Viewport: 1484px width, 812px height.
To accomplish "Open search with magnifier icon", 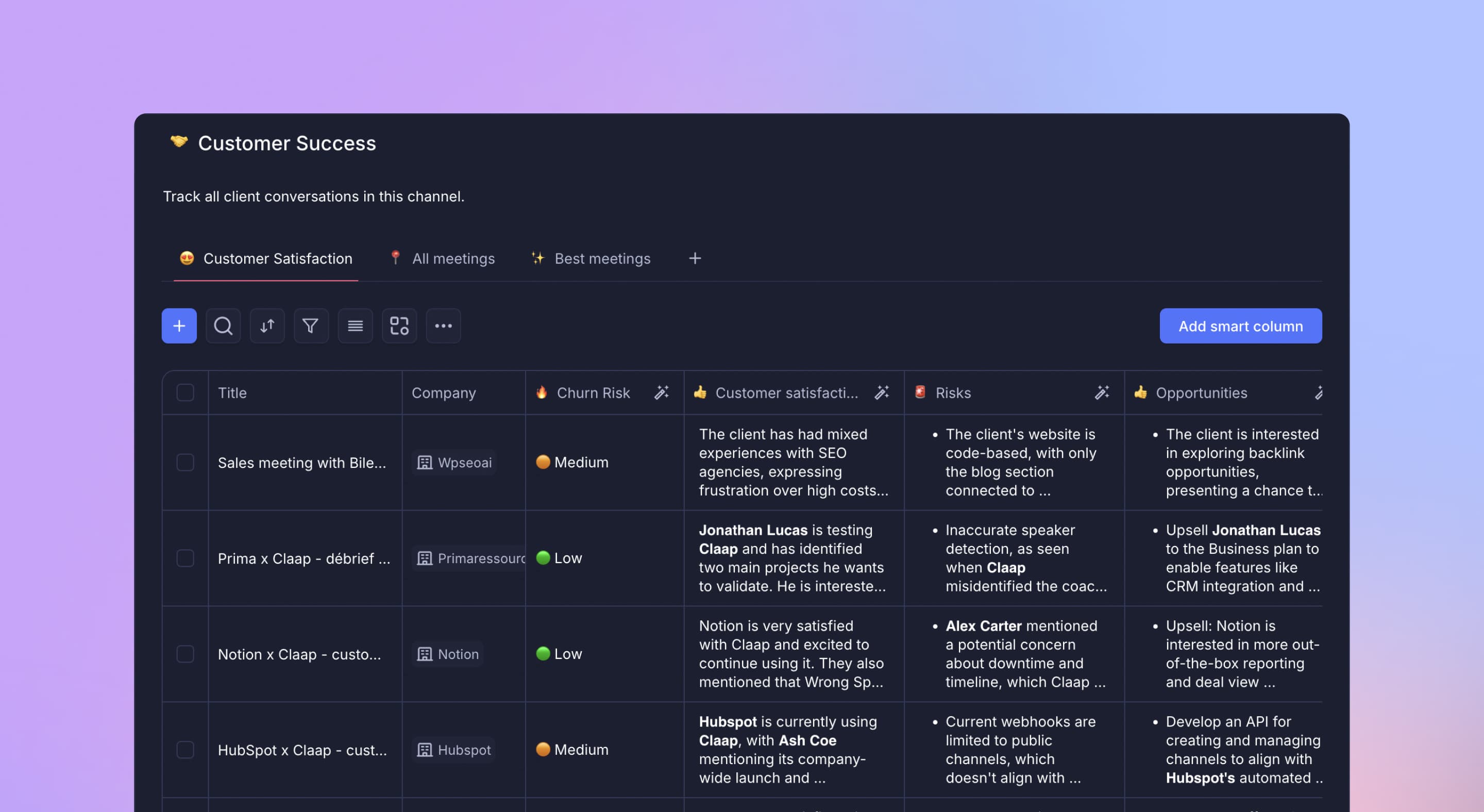I will [x=223, y=326].
